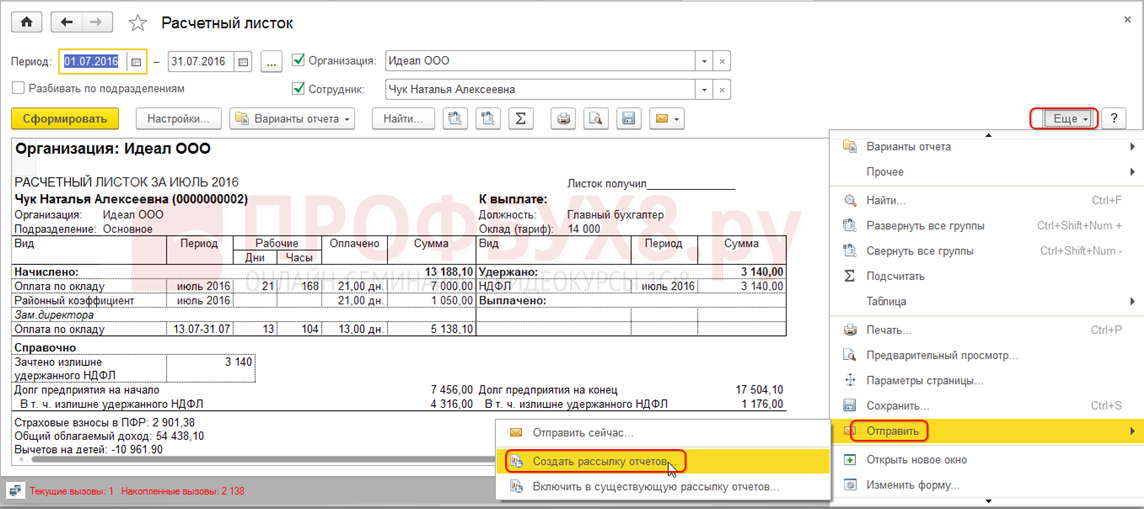Click the Home icon button
The width and height of the screenshot is (1144, 509).
[26, 22]
